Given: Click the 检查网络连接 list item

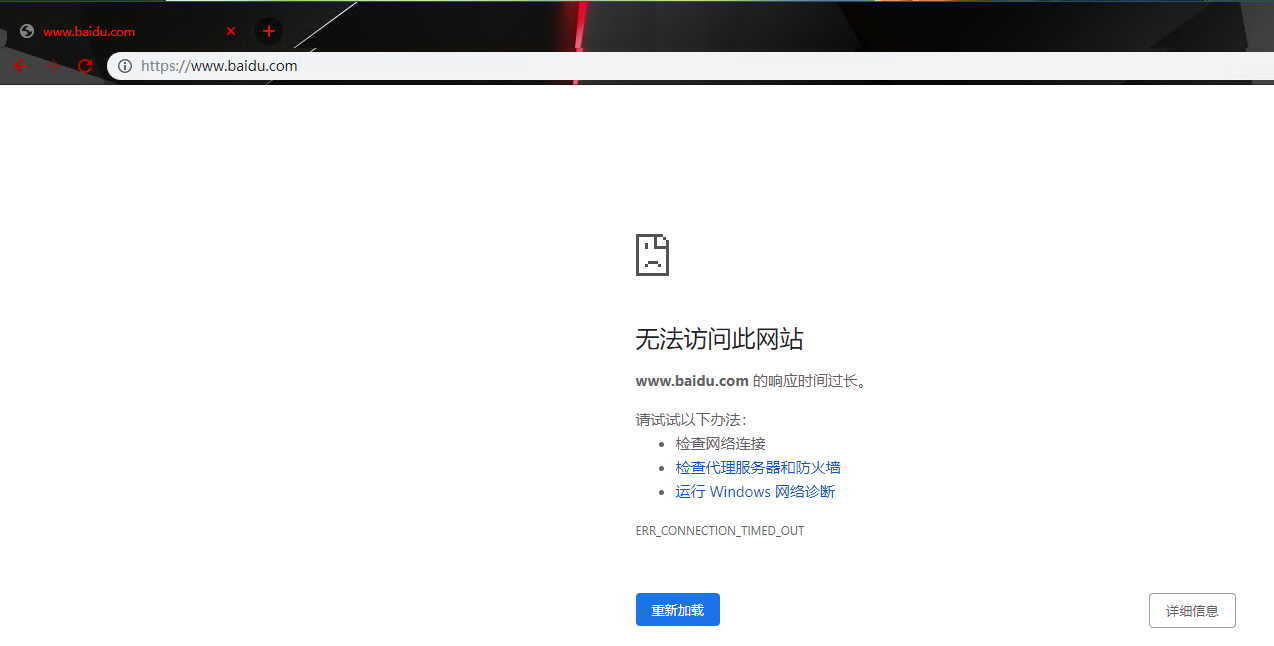Looking at the screenshot, I should (x=720, y=444).
